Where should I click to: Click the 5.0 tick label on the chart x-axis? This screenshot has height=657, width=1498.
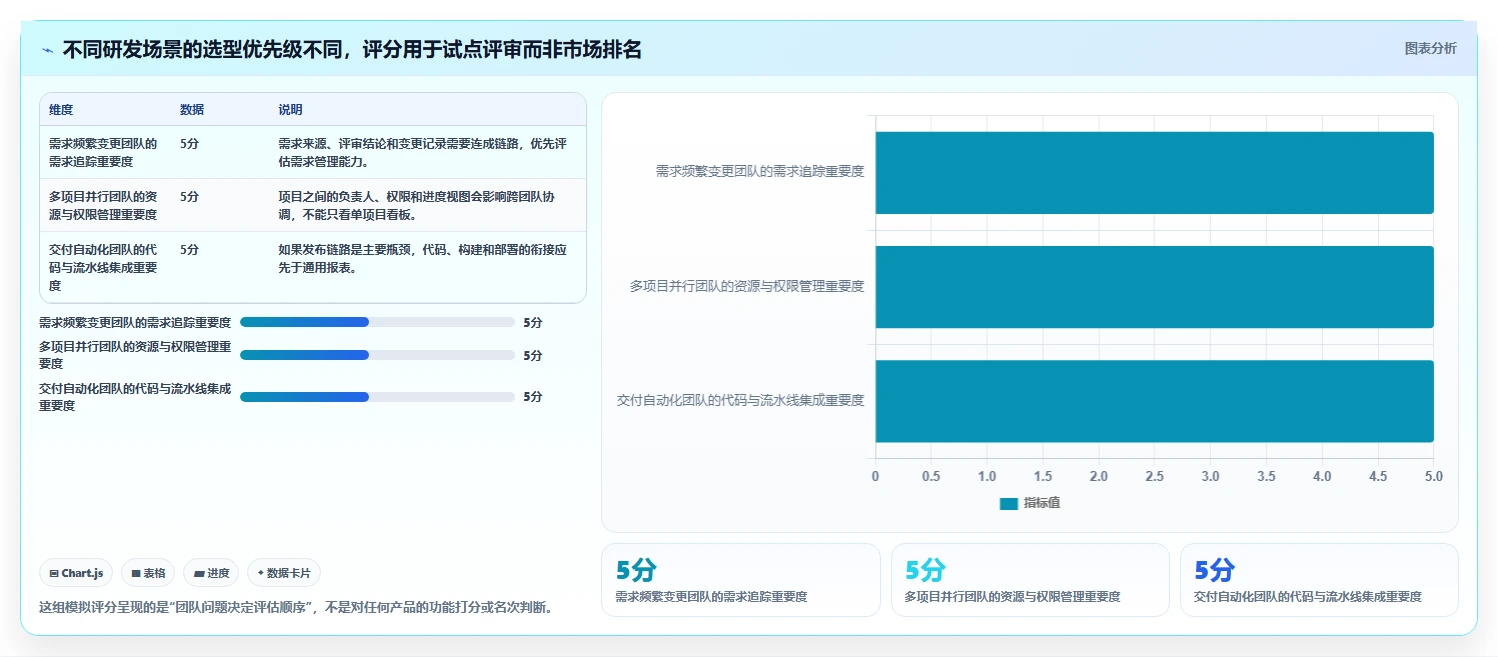point(1434,476)
